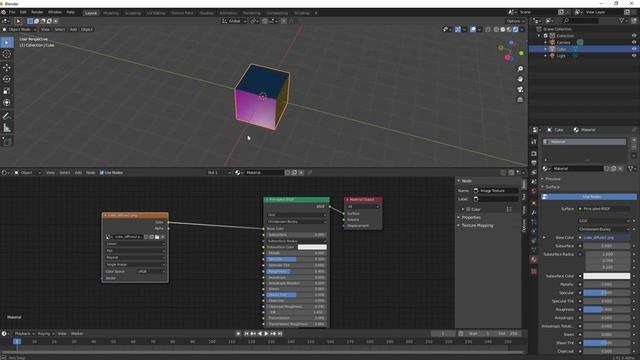Select the Rotate tool
640x360 pixels.
(7, 79)
